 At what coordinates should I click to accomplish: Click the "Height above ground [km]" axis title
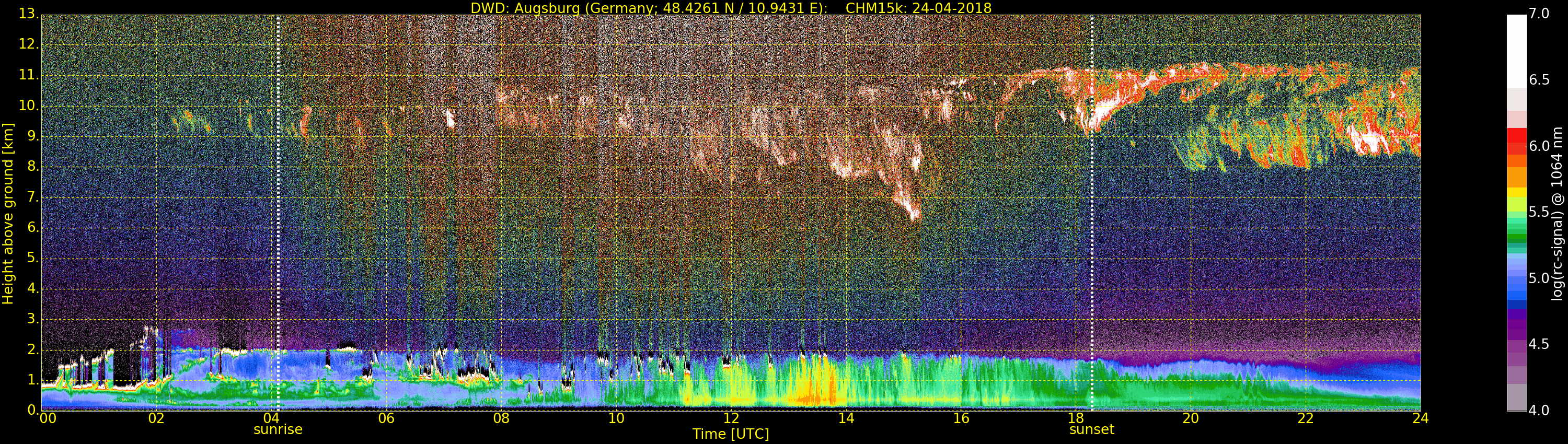click(8, 213)
